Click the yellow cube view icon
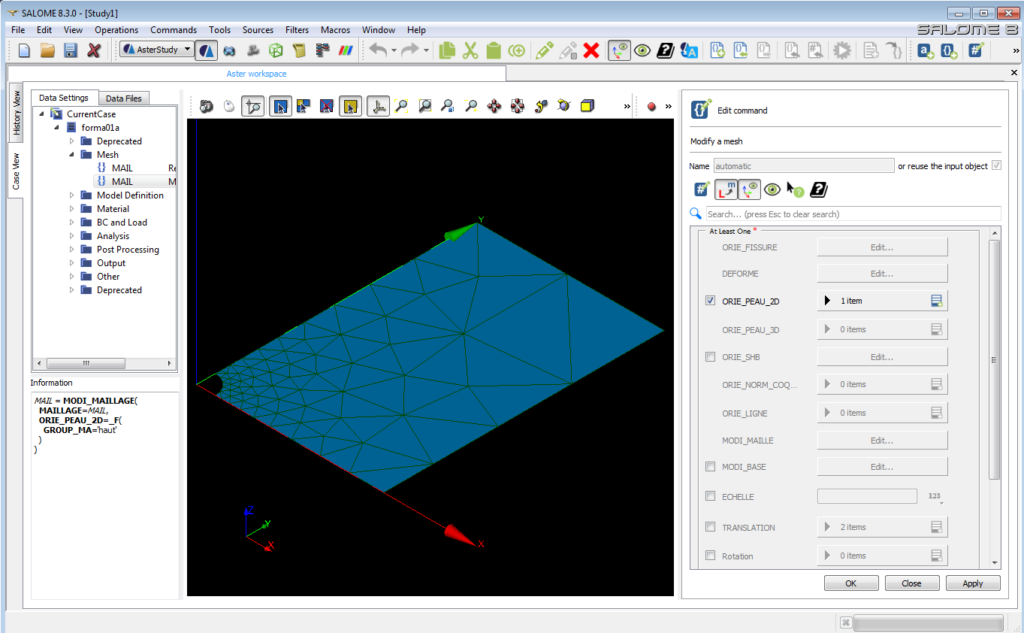Screen dimensions: 1024x633 click(x=587, y=106)
